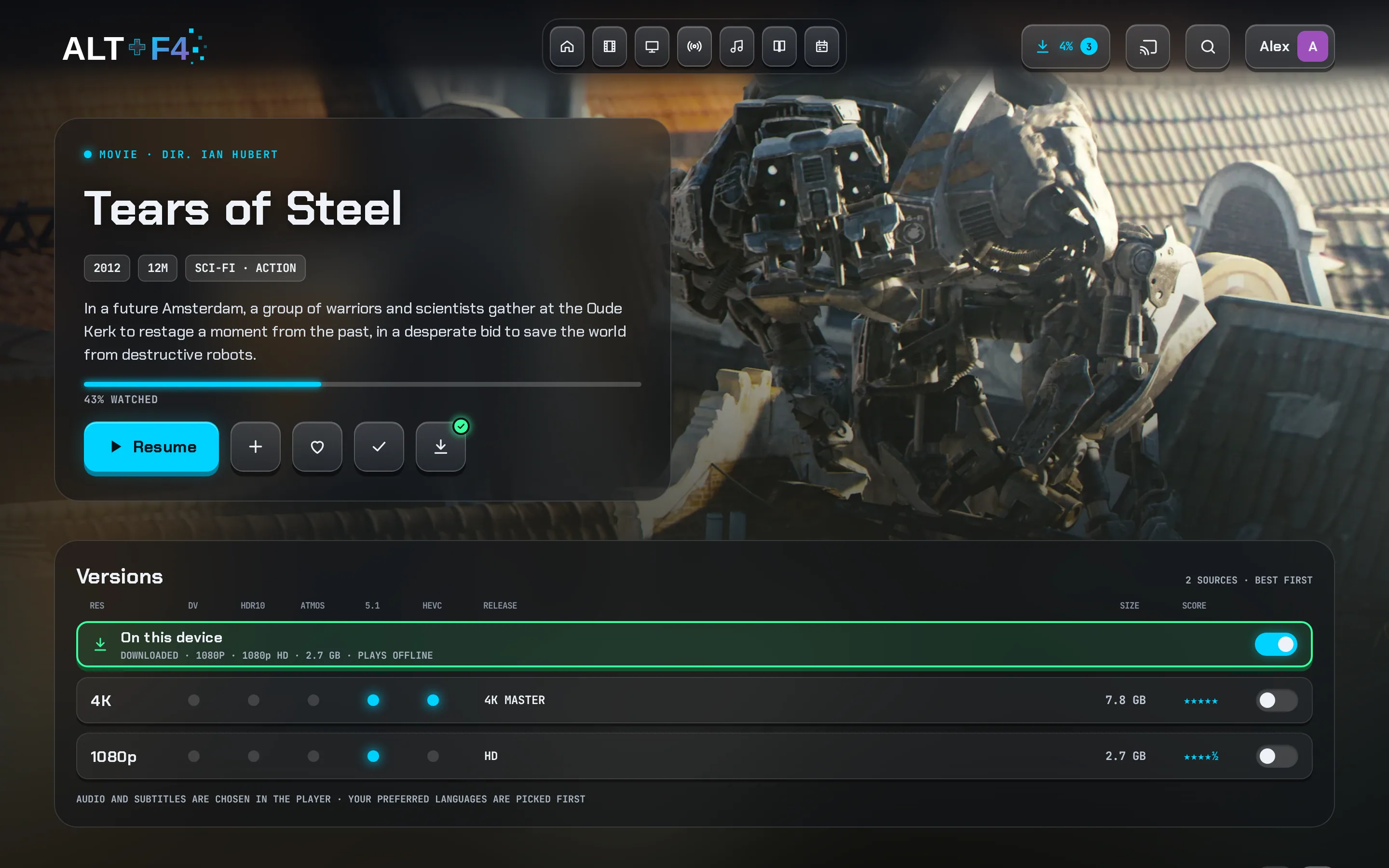Click the SCI-FI · ACTION genre tag

pos(245,268)
